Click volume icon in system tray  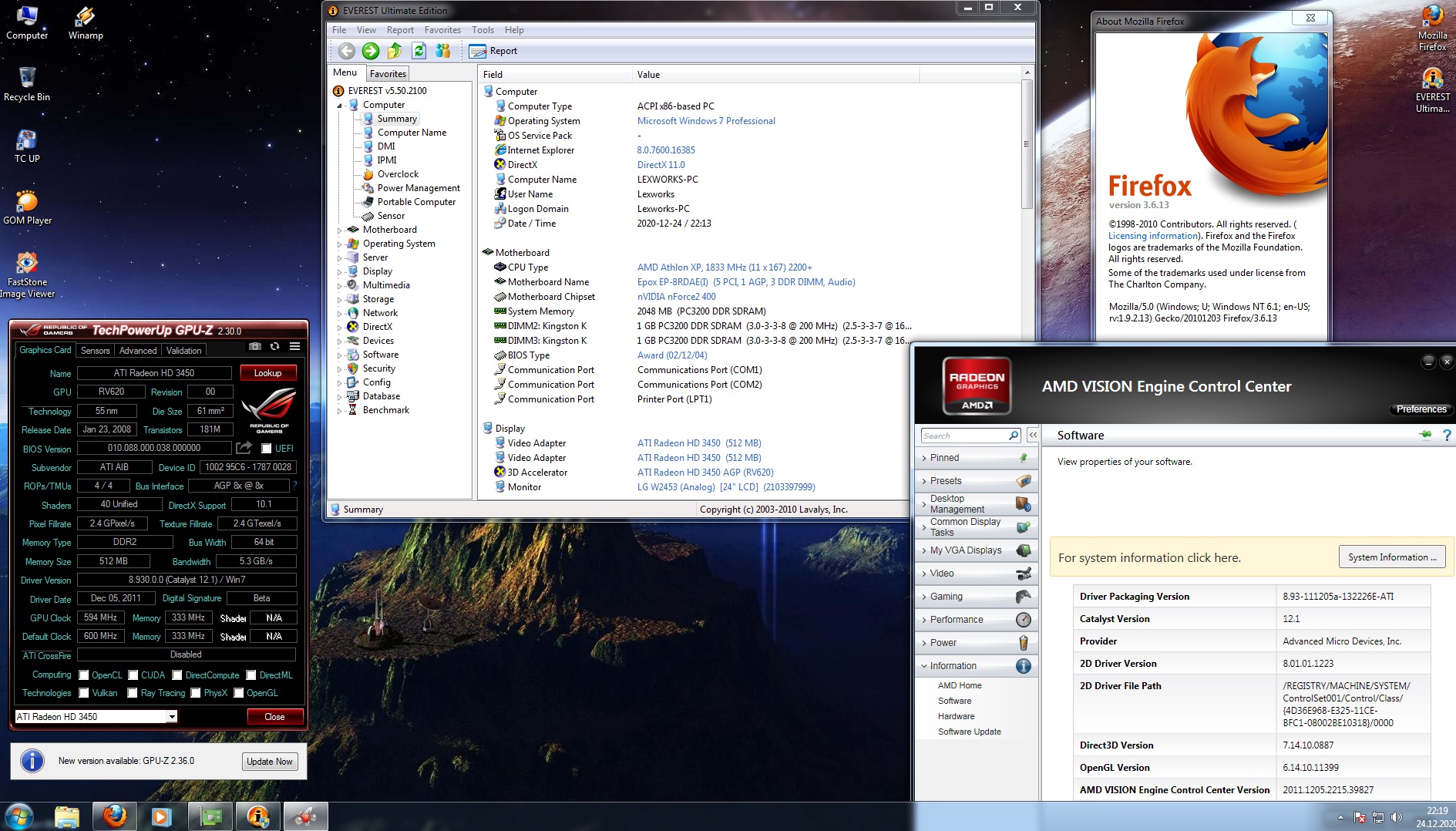pos(1396,817)
